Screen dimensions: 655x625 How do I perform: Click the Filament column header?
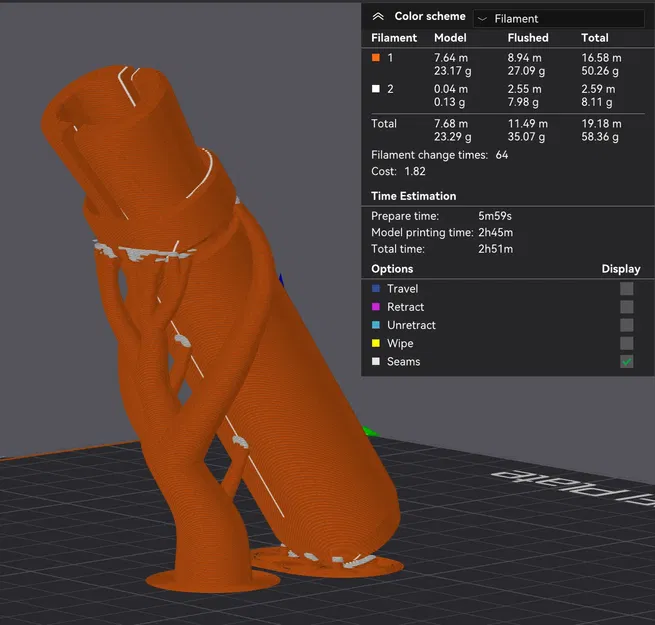coord(394,38)
